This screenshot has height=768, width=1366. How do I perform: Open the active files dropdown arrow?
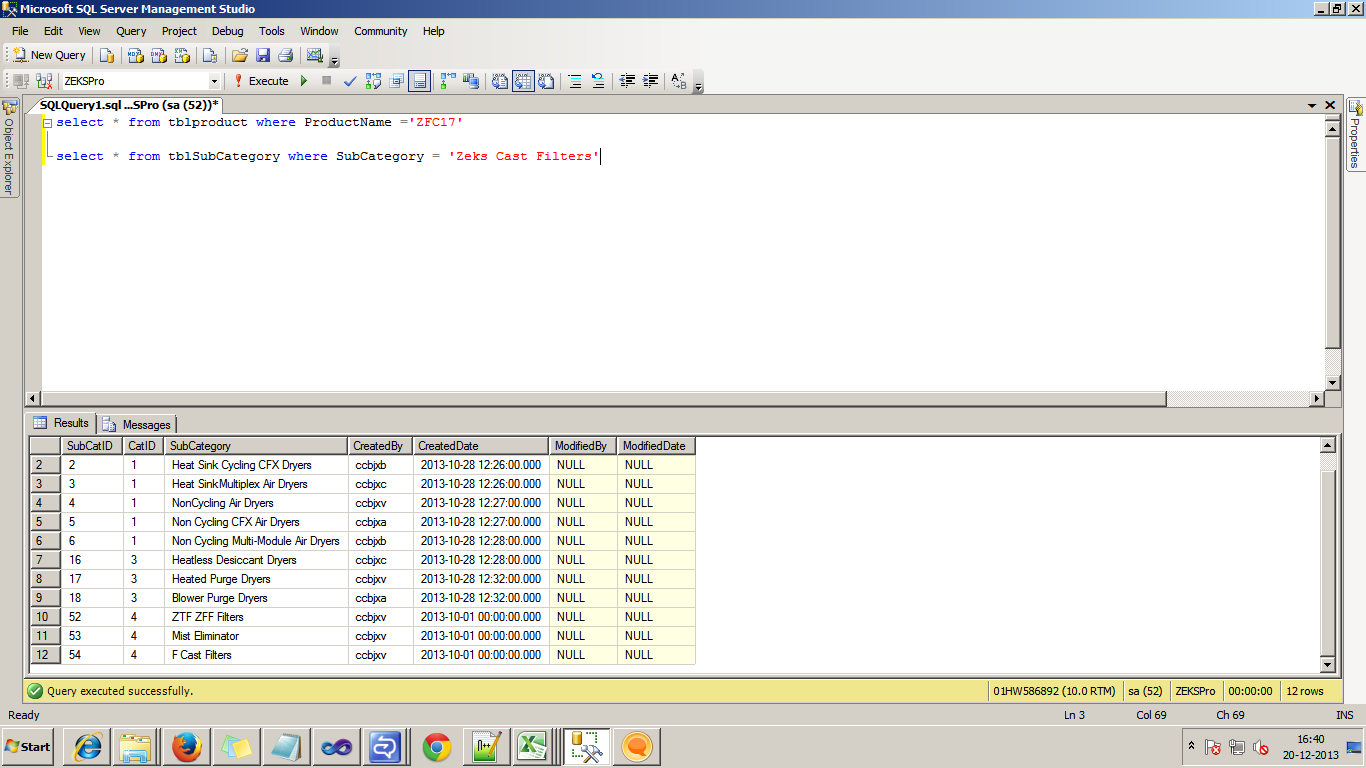click(1312, 105)
